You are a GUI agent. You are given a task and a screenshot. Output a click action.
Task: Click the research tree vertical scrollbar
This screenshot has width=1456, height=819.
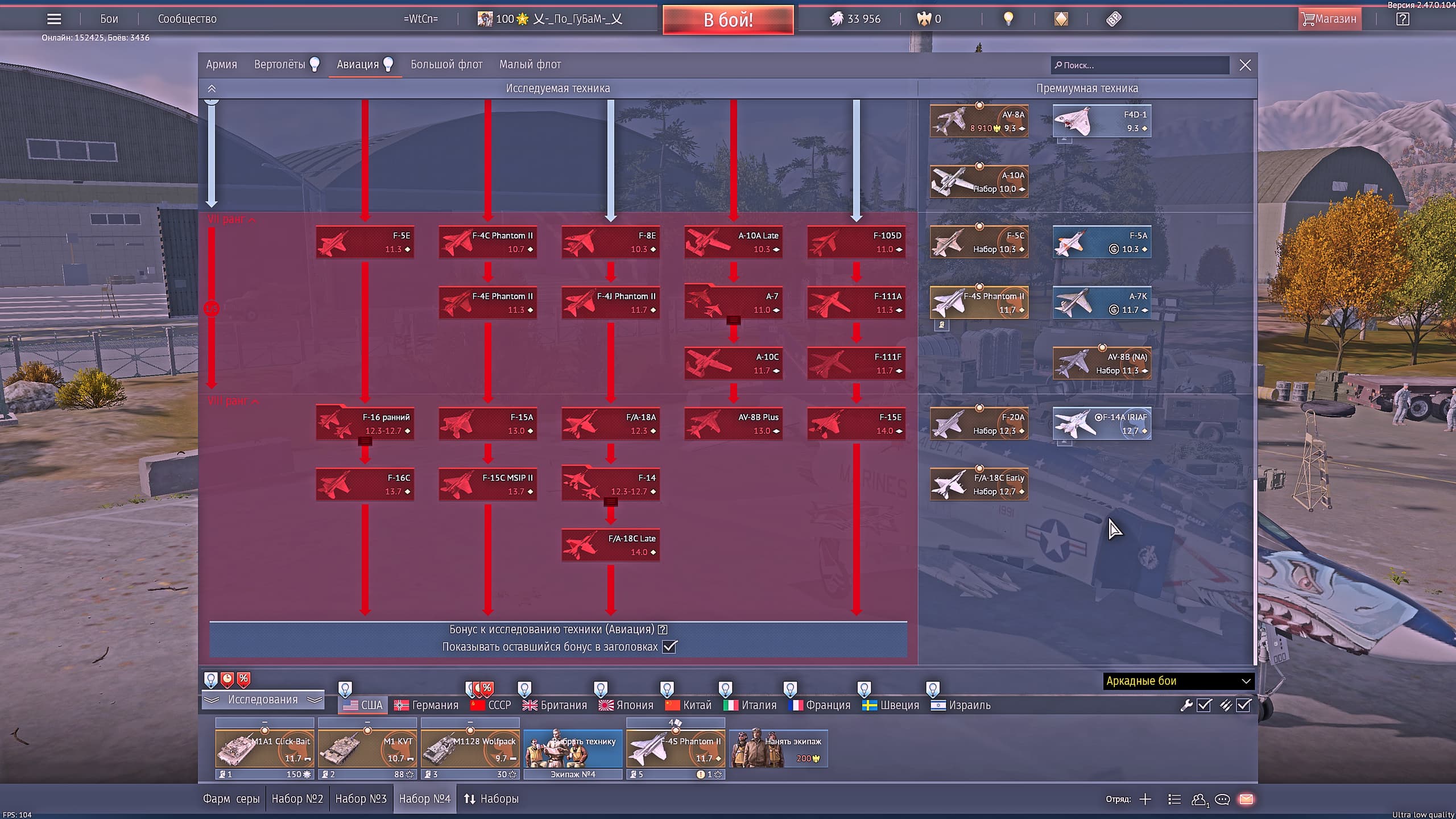tap(1255, 572)
